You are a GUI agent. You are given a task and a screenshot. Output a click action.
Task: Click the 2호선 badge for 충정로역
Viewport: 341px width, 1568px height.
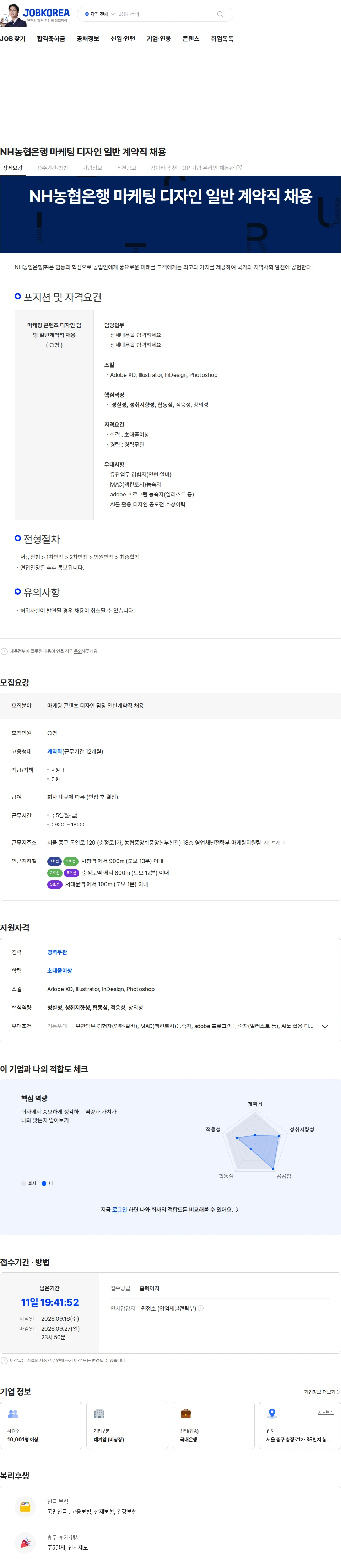pyautogui.click(x=55, y=873)
